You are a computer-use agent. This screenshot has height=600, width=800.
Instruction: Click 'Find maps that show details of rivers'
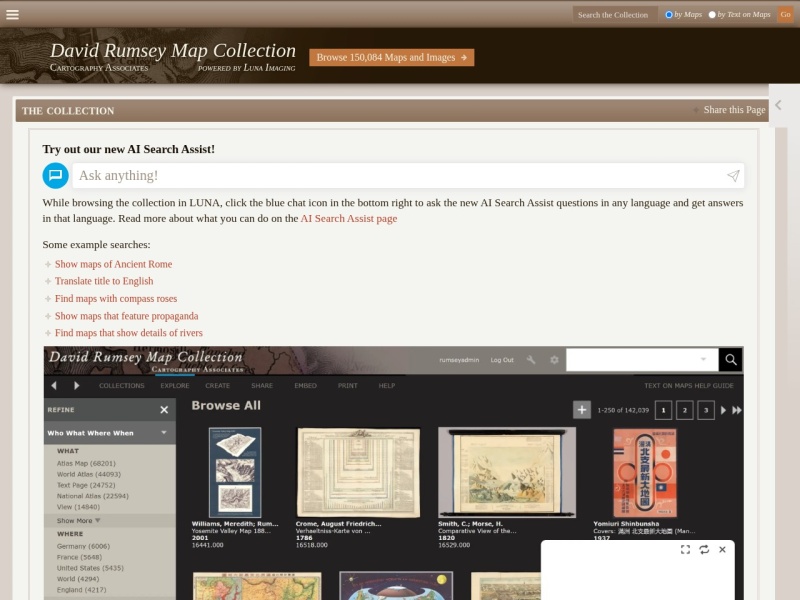click(129, 333)
